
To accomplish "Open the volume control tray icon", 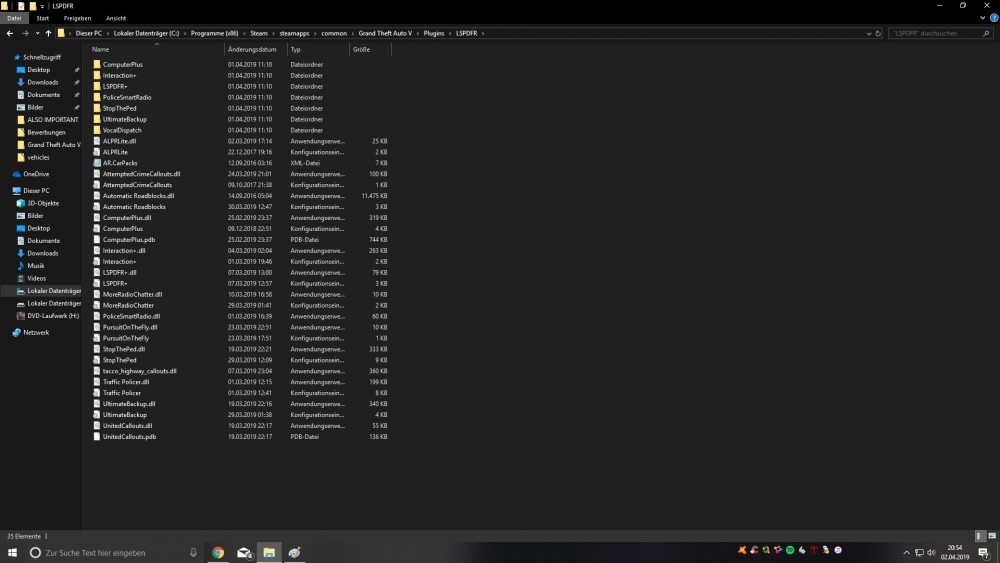I will 931,553.
